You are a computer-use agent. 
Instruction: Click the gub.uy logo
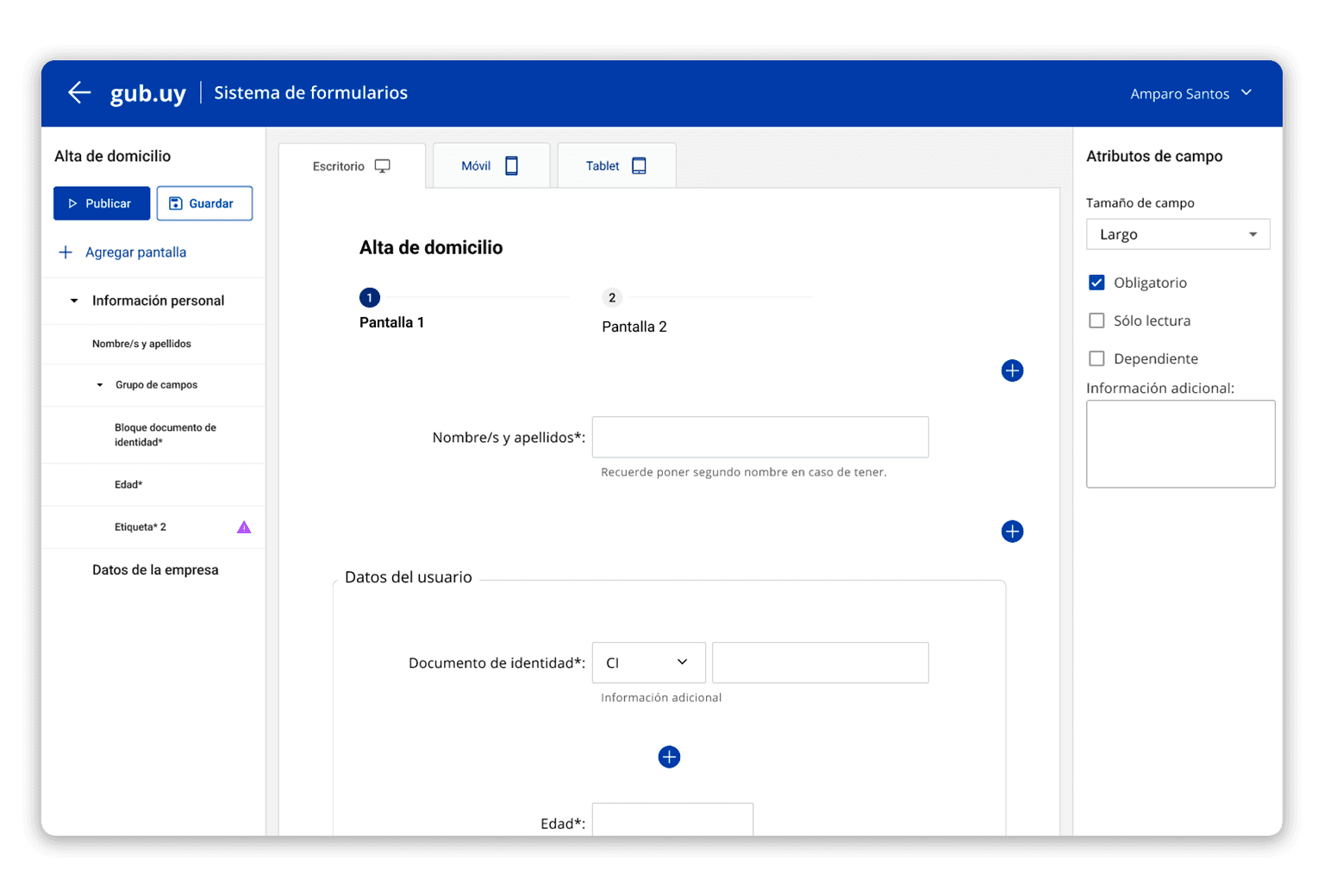148,93
